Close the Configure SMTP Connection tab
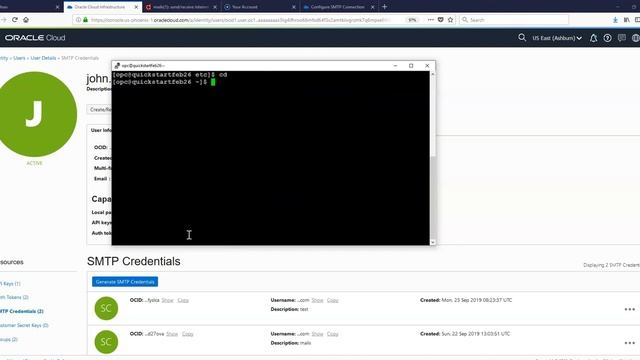 click(x=372, y=7)
